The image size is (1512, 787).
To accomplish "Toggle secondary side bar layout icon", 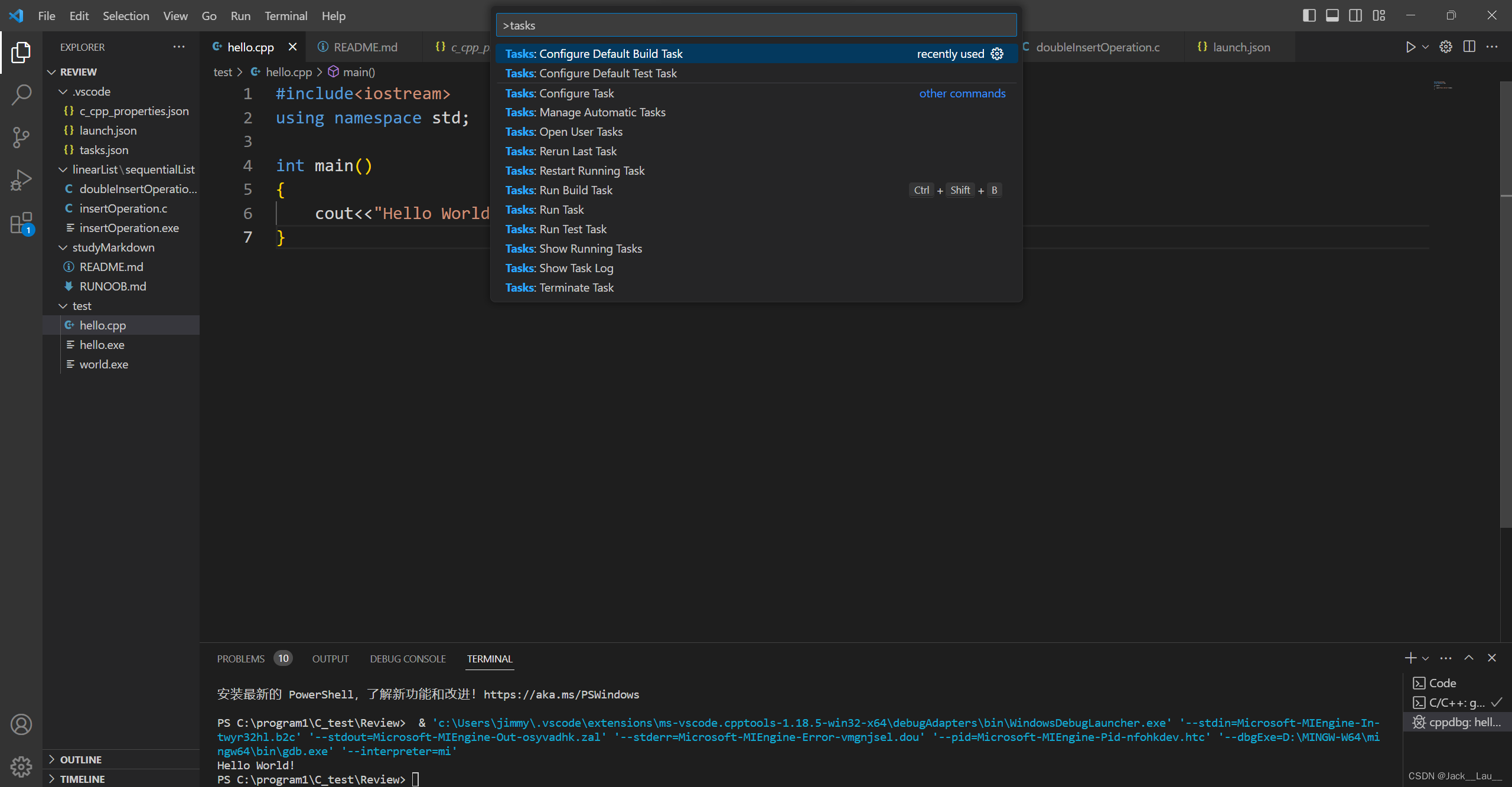I will pos(1355,15).
